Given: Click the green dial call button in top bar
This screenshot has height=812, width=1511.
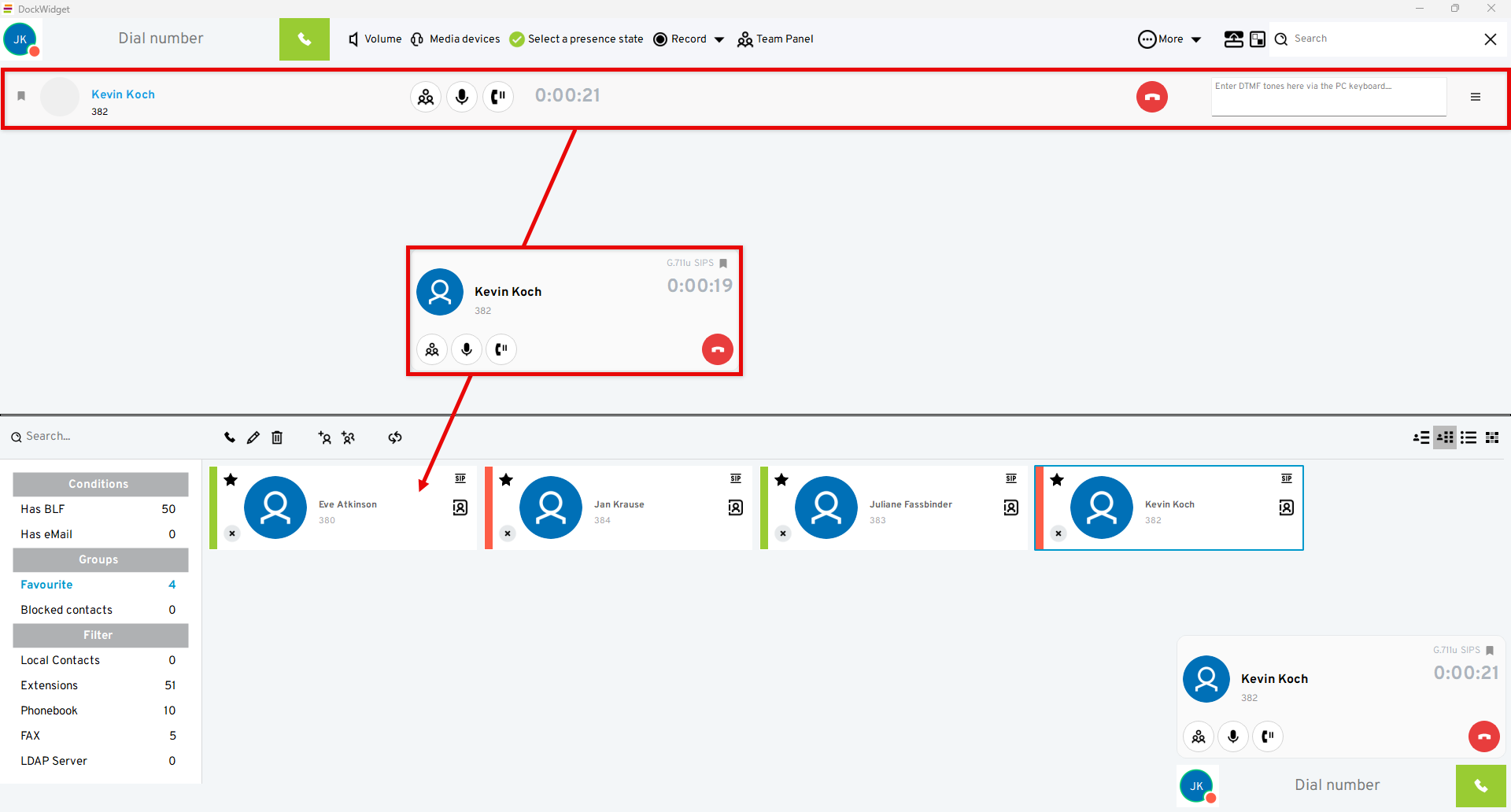Looking at the screenshot, I should pyautogui.click(x=304, y=39).
